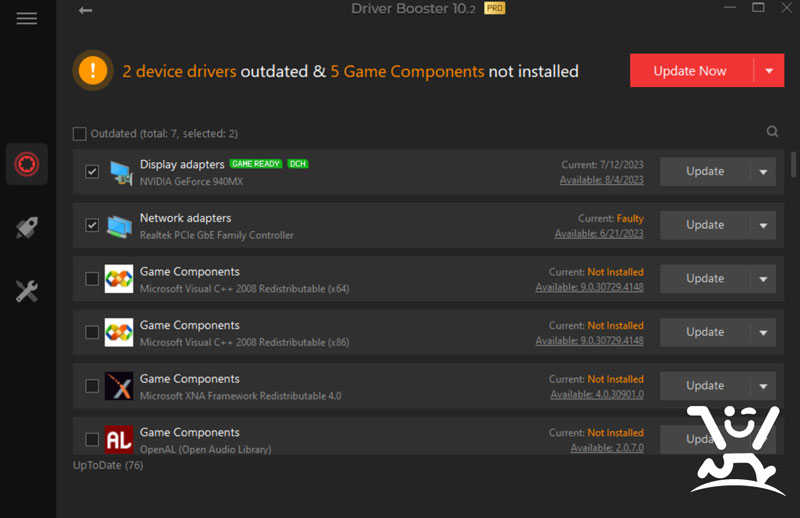Screen dimensions: 800x518
Task: Expand the UpToDate (76) section
Action: [x=108, y=465]
